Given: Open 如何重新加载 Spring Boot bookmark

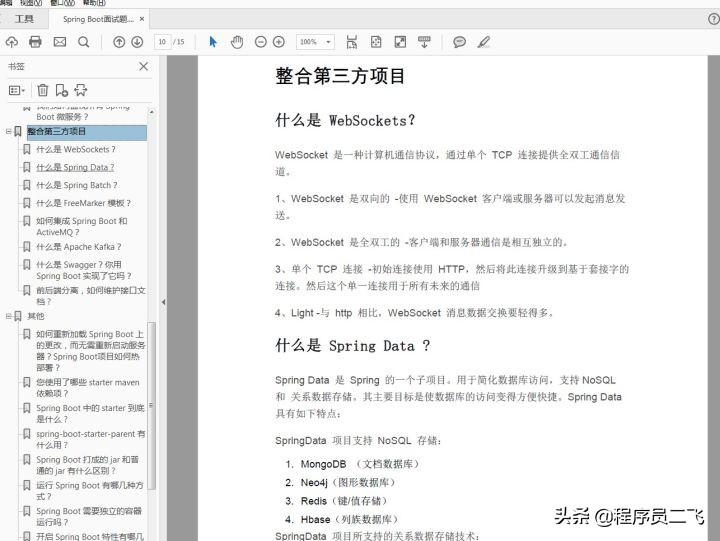Looking at the screenshot, I should coord(91,351).
